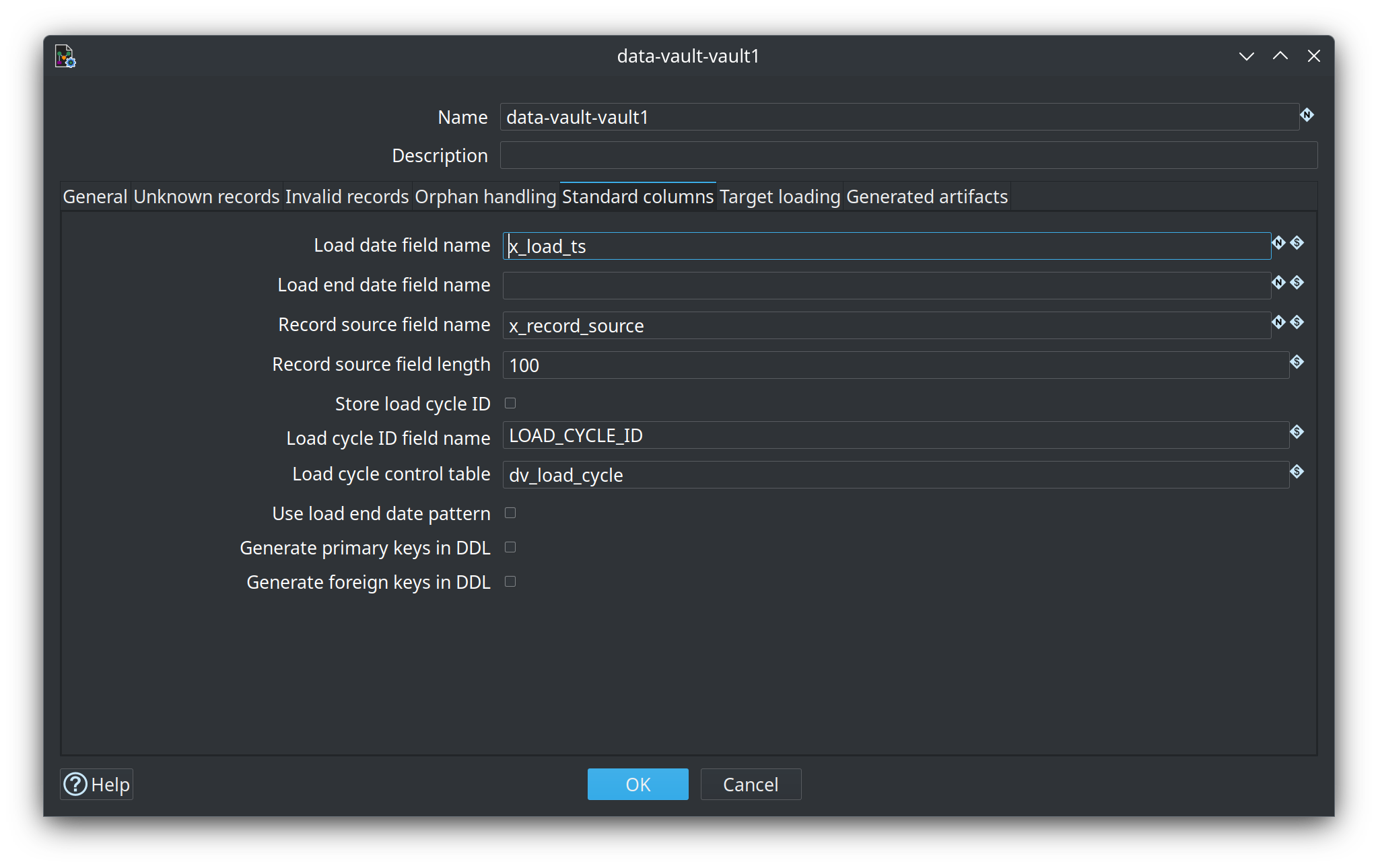This screenshot has height=868, width=1378.
Task: Close the data-vault-vault1 dialog
Action: click(1313, 57)
